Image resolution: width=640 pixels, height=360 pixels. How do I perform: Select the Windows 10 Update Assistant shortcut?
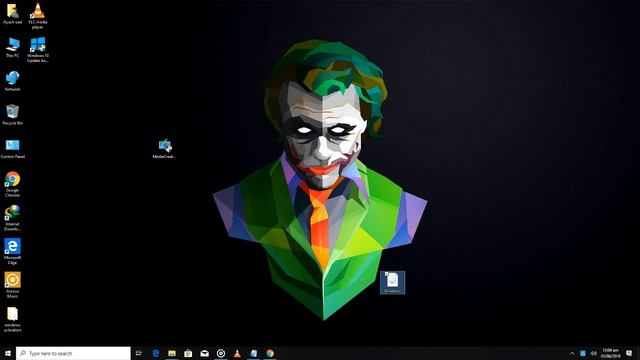tap(38, 50)
